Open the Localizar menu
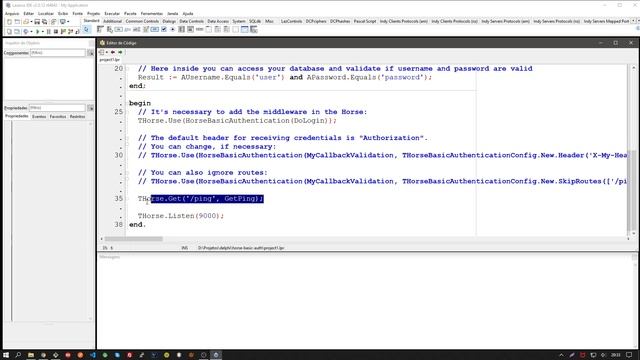This screenshot has height=360, width=640. [46, 13]
